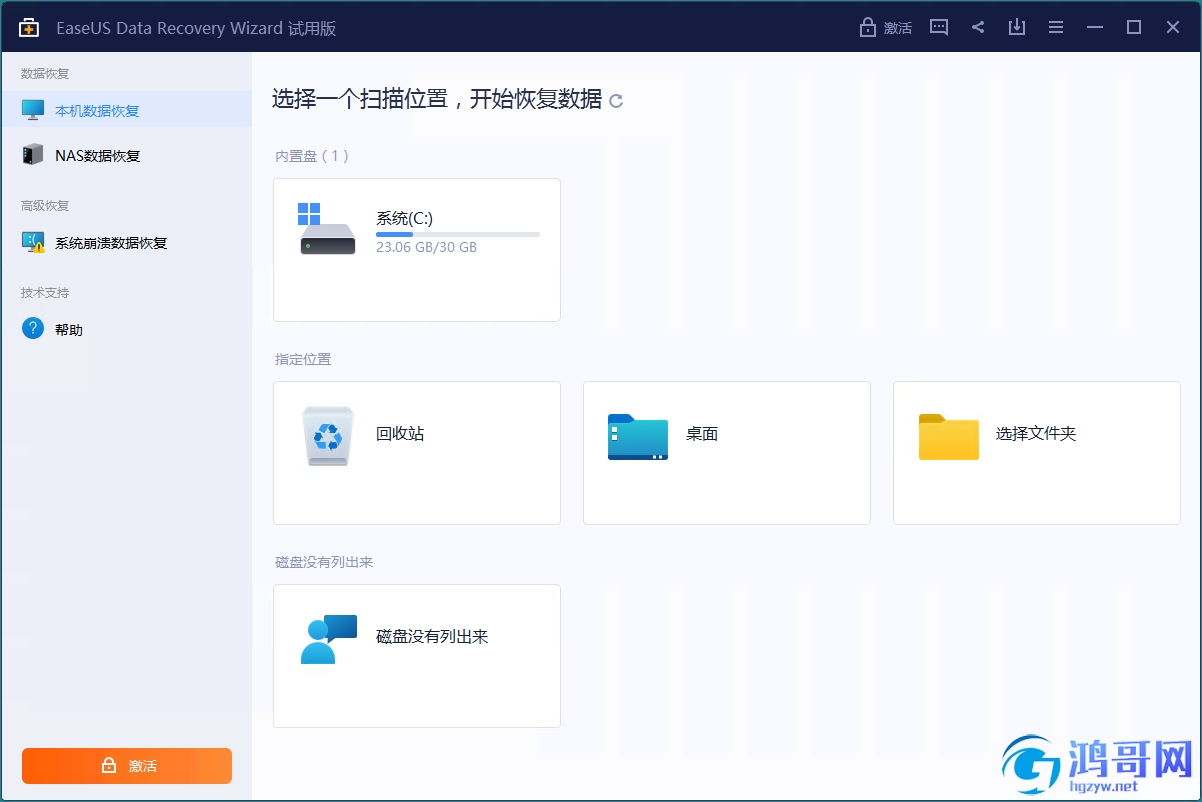
Task: Click the 数据恢复 sidebar group label
Action: [45, 73]
